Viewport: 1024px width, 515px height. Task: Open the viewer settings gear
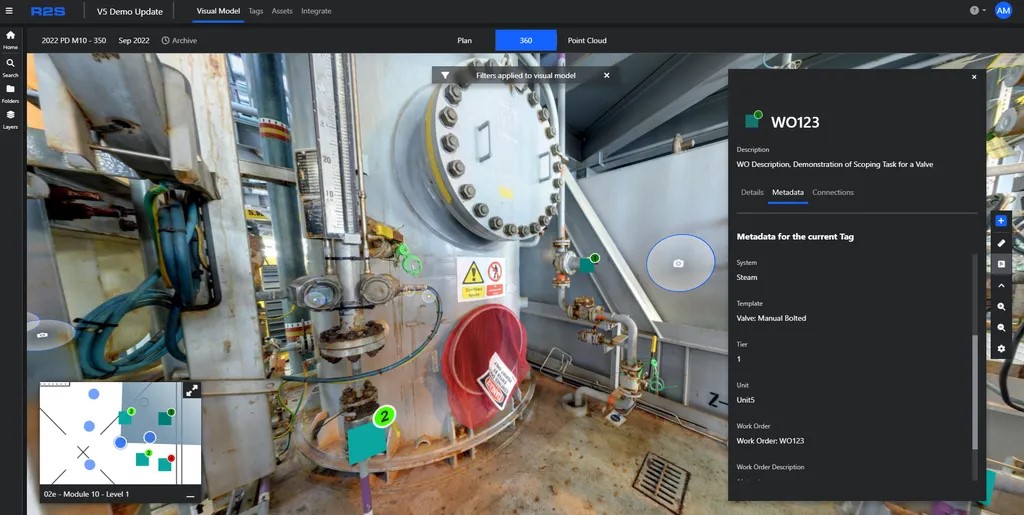(1001, 349)
